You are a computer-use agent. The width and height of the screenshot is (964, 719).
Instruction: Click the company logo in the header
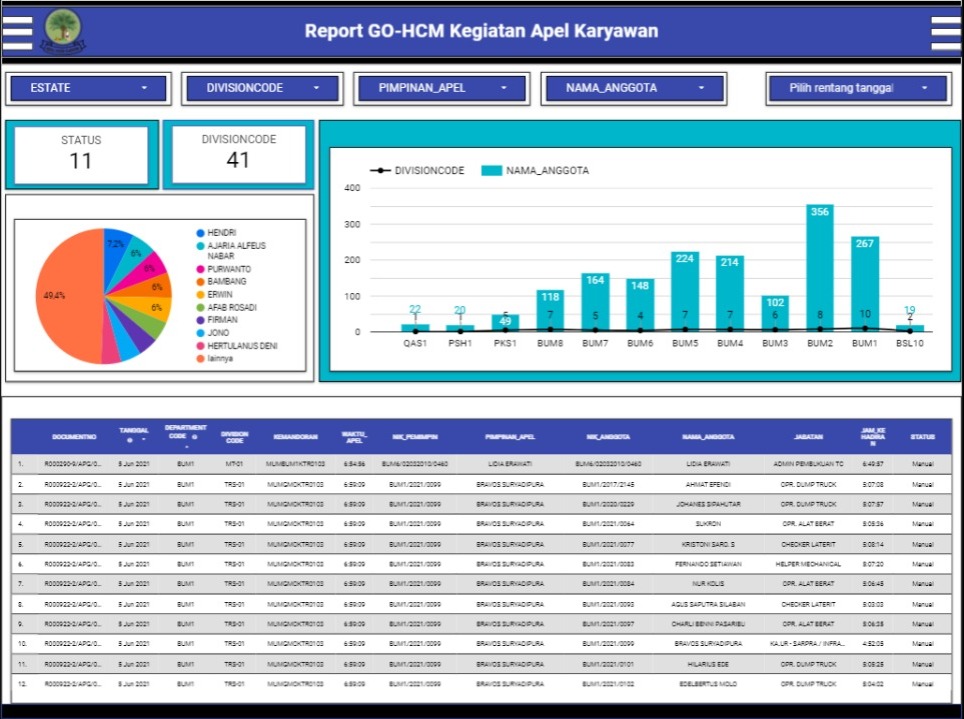pos(63,31)
